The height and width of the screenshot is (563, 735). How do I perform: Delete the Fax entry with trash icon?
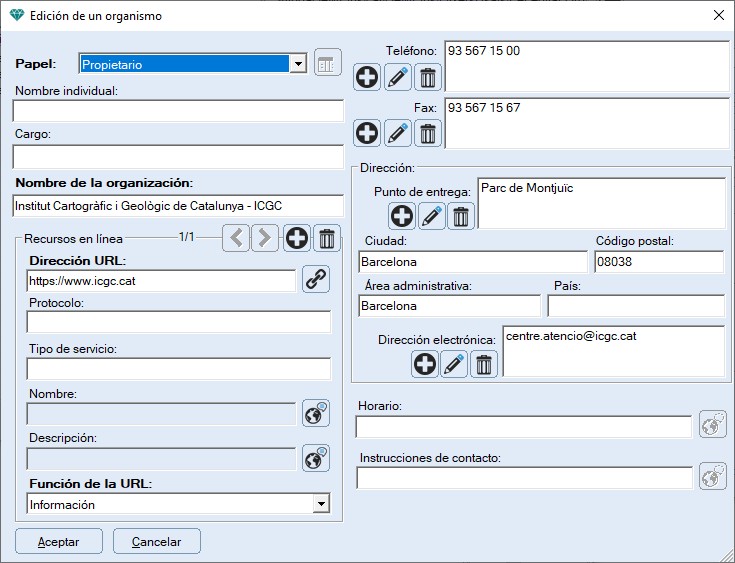click(428, 133)
